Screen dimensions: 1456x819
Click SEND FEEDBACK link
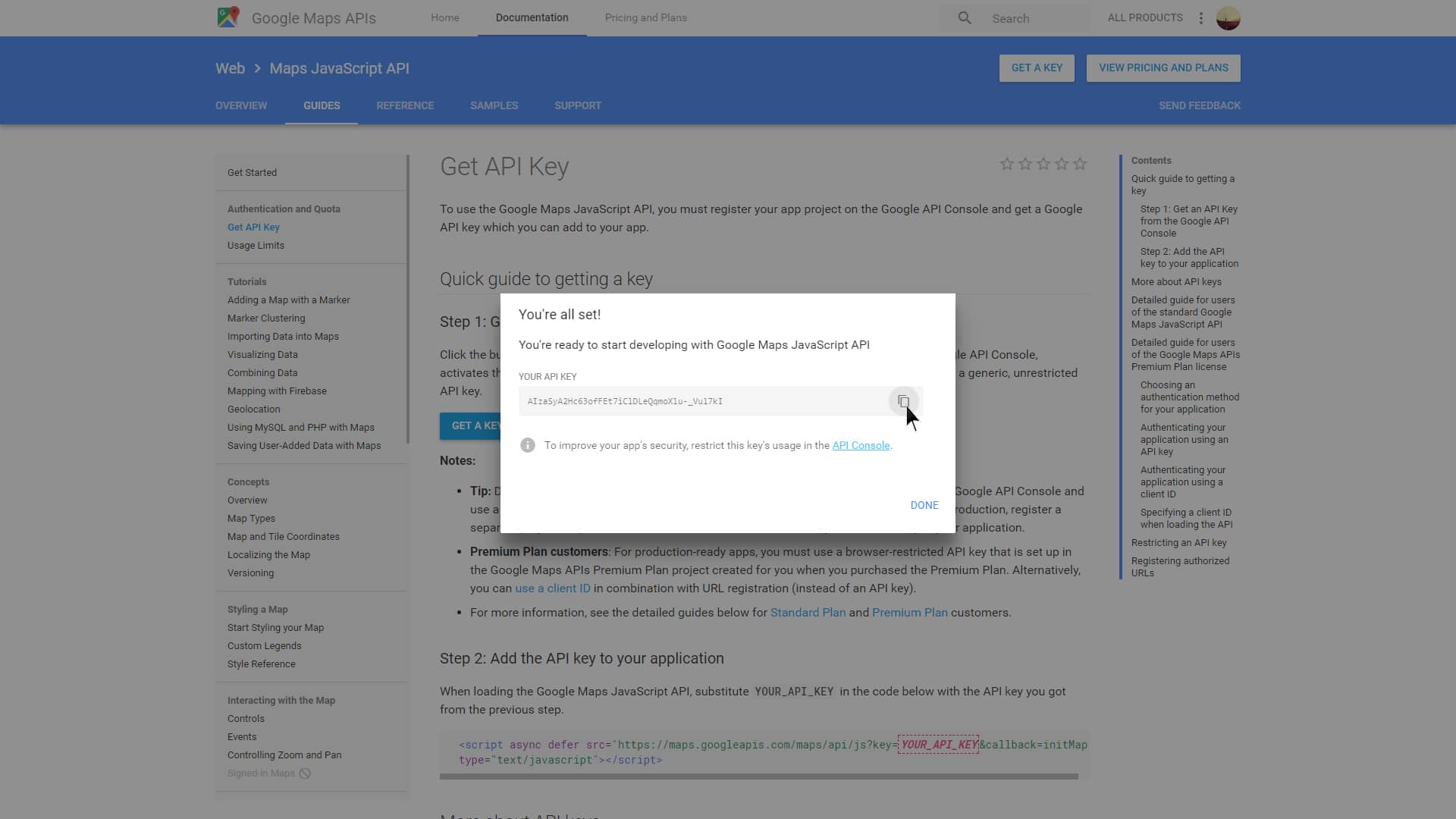click(x=1200, y=105)
